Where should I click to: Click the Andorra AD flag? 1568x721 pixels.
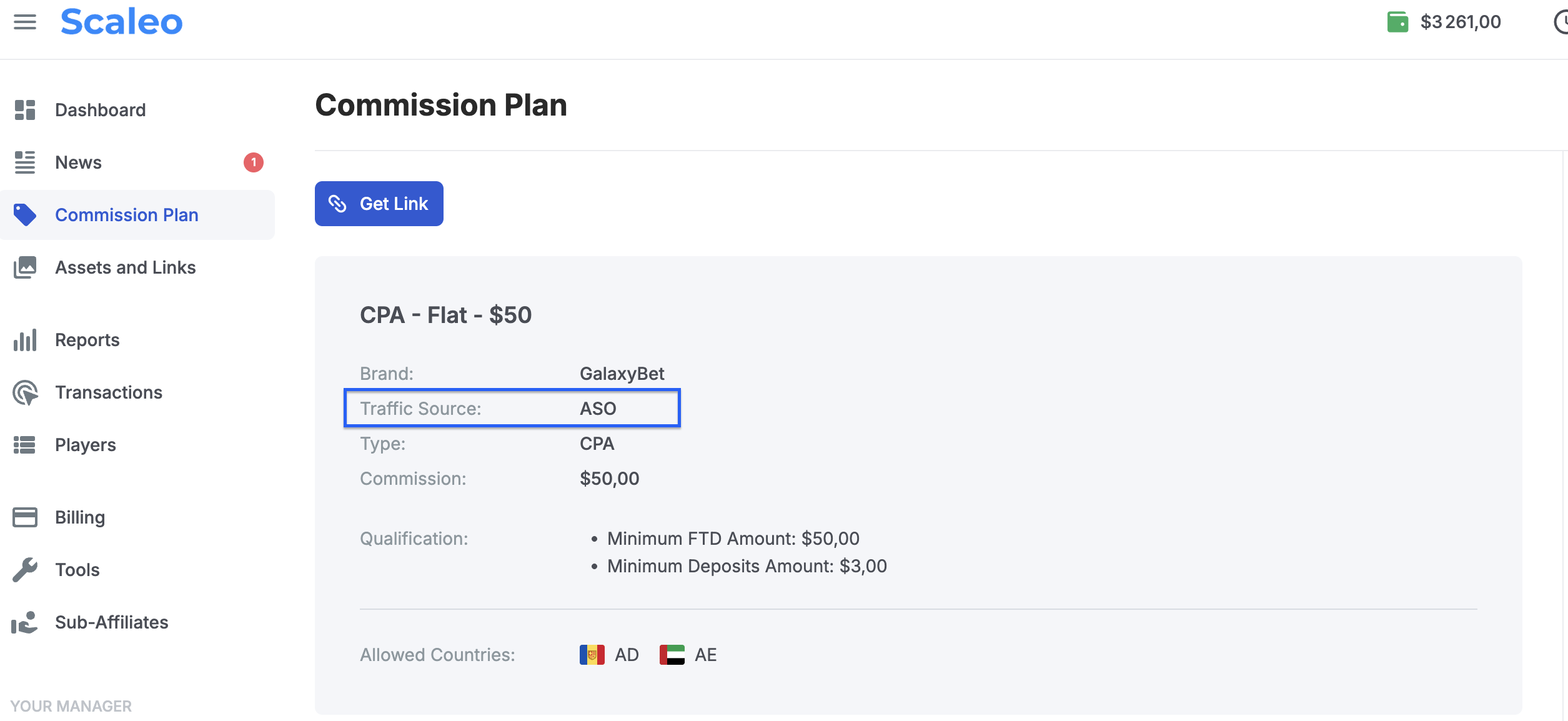[592, 655]
